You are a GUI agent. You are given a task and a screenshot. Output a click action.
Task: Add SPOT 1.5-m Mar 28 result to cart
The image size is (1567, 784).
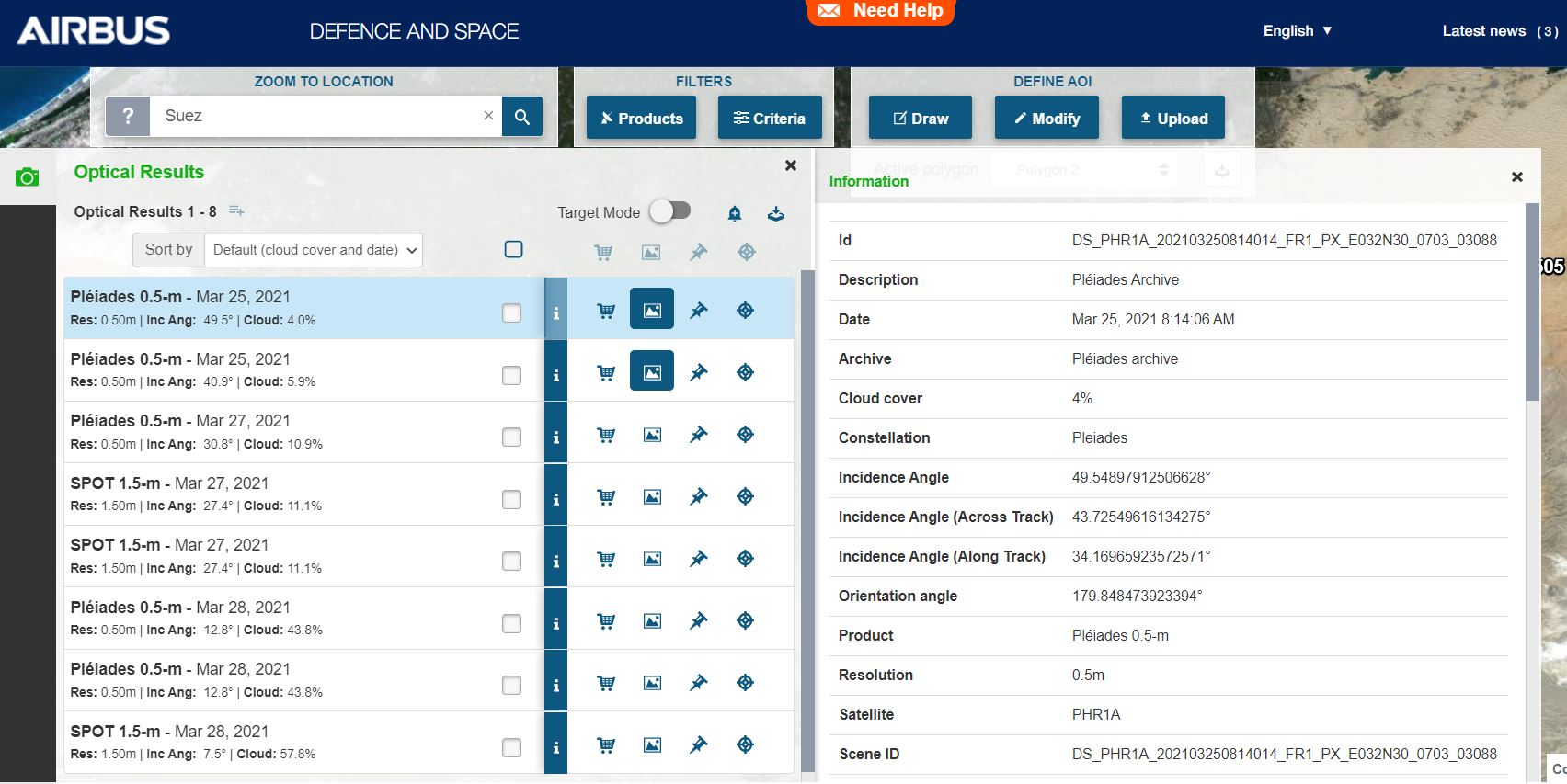606,744
